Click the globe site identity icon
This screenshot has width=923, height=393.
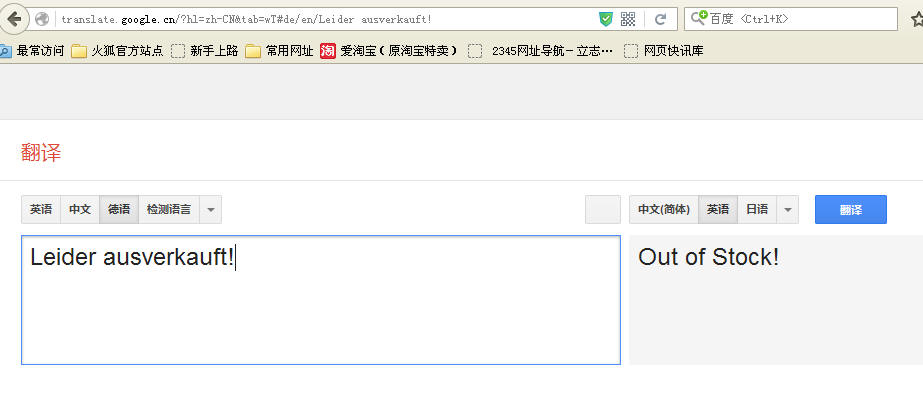(x=42, y=19)
